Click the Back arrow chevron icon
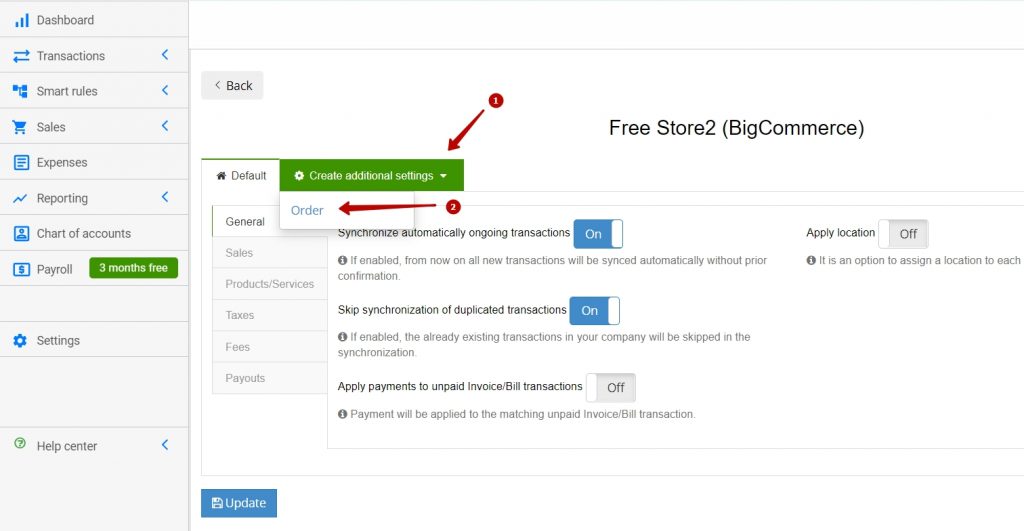1024x531 pixels. tap(217, 85)
